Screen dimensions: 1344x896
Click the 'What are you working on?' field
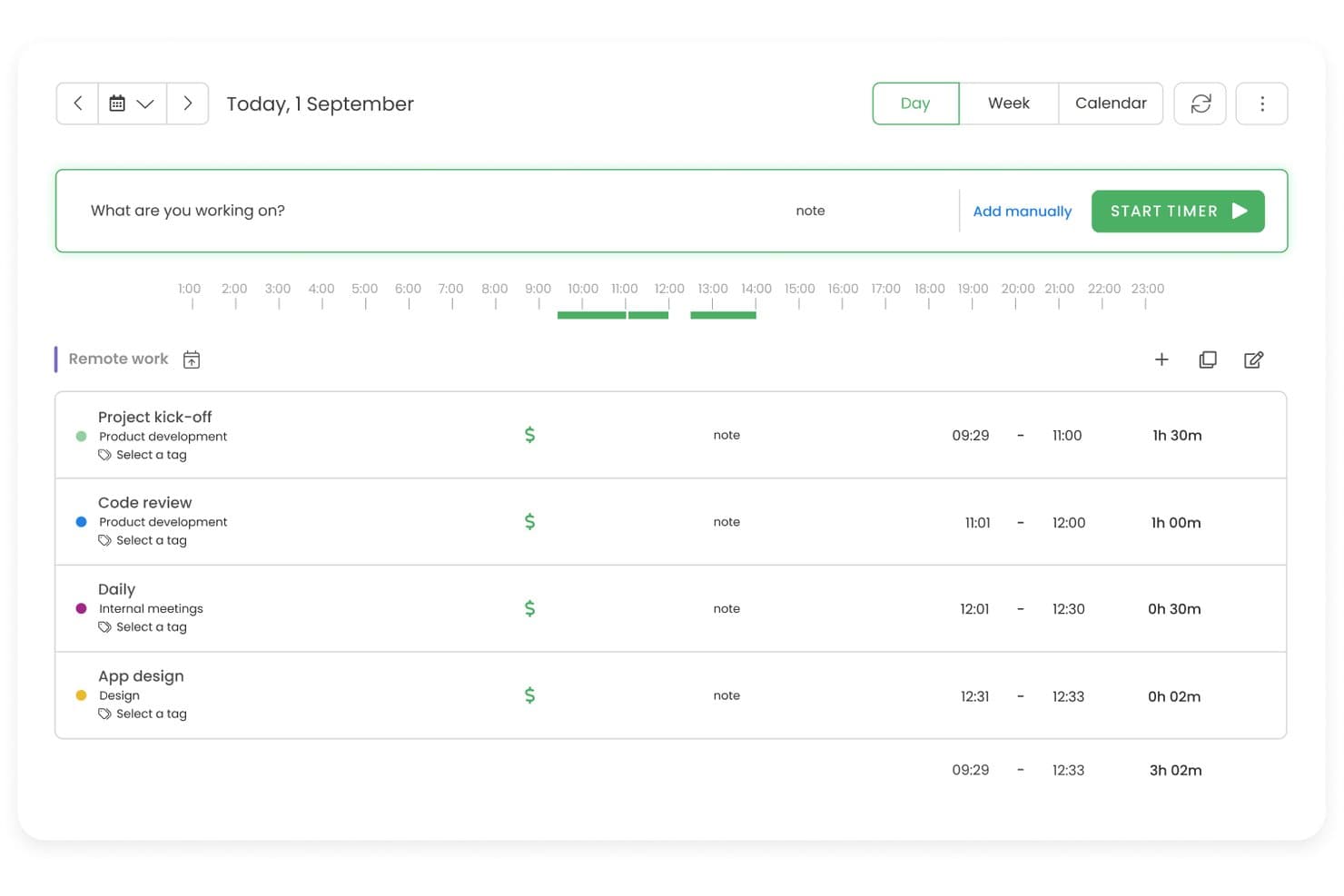click(188, 211)
